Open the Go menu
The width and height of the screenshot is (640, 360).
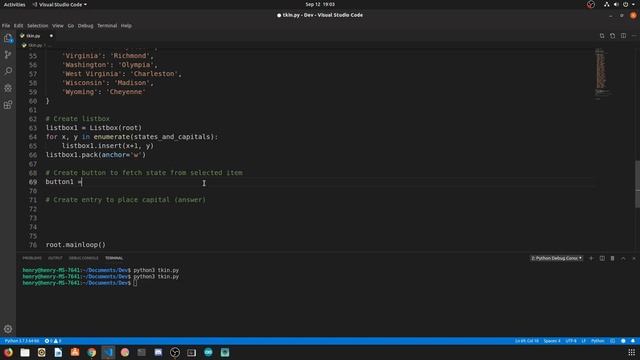71,26
